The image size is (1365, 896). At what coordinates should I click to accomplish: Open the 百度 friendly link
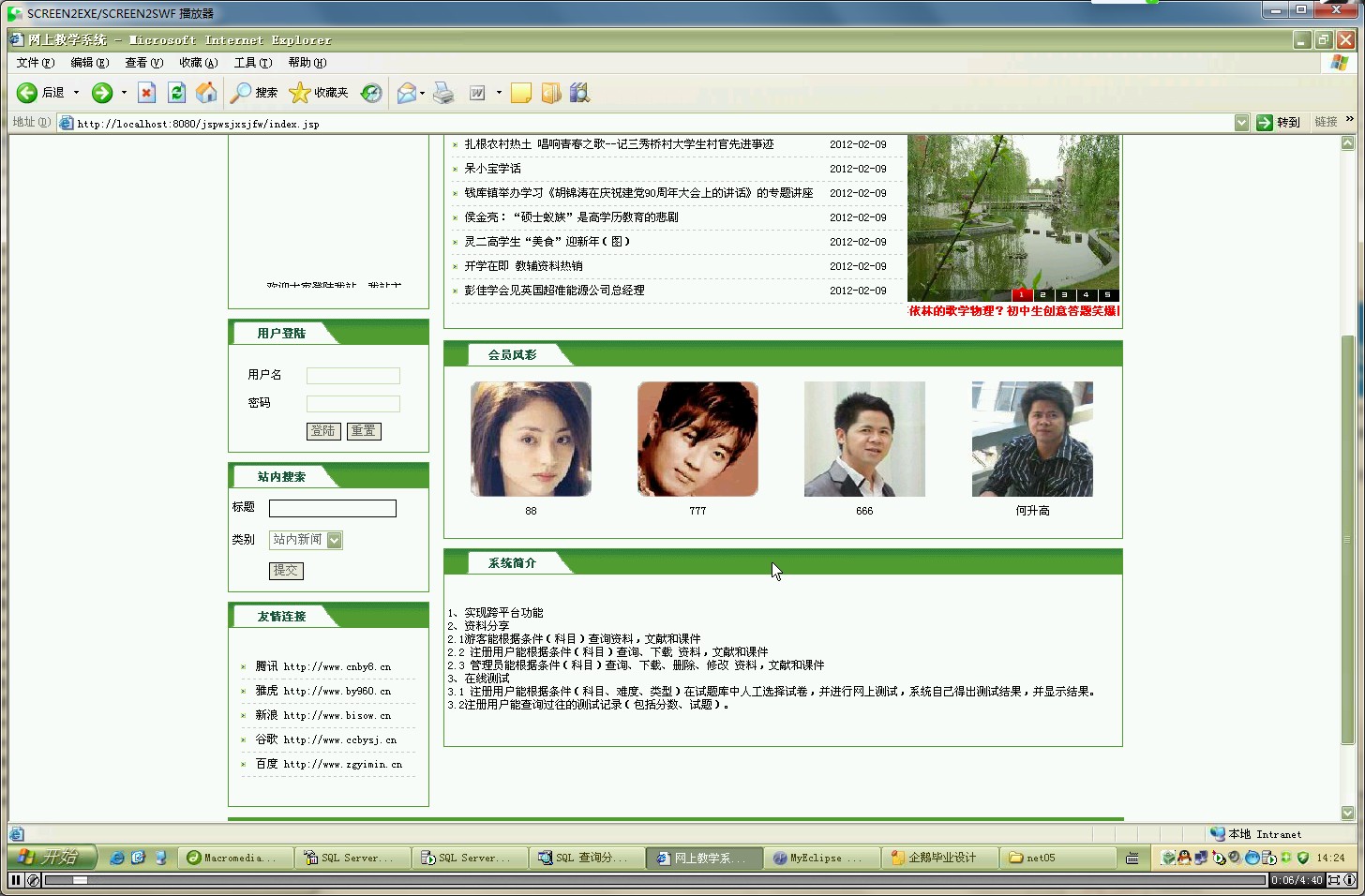[x=328, y=764]
